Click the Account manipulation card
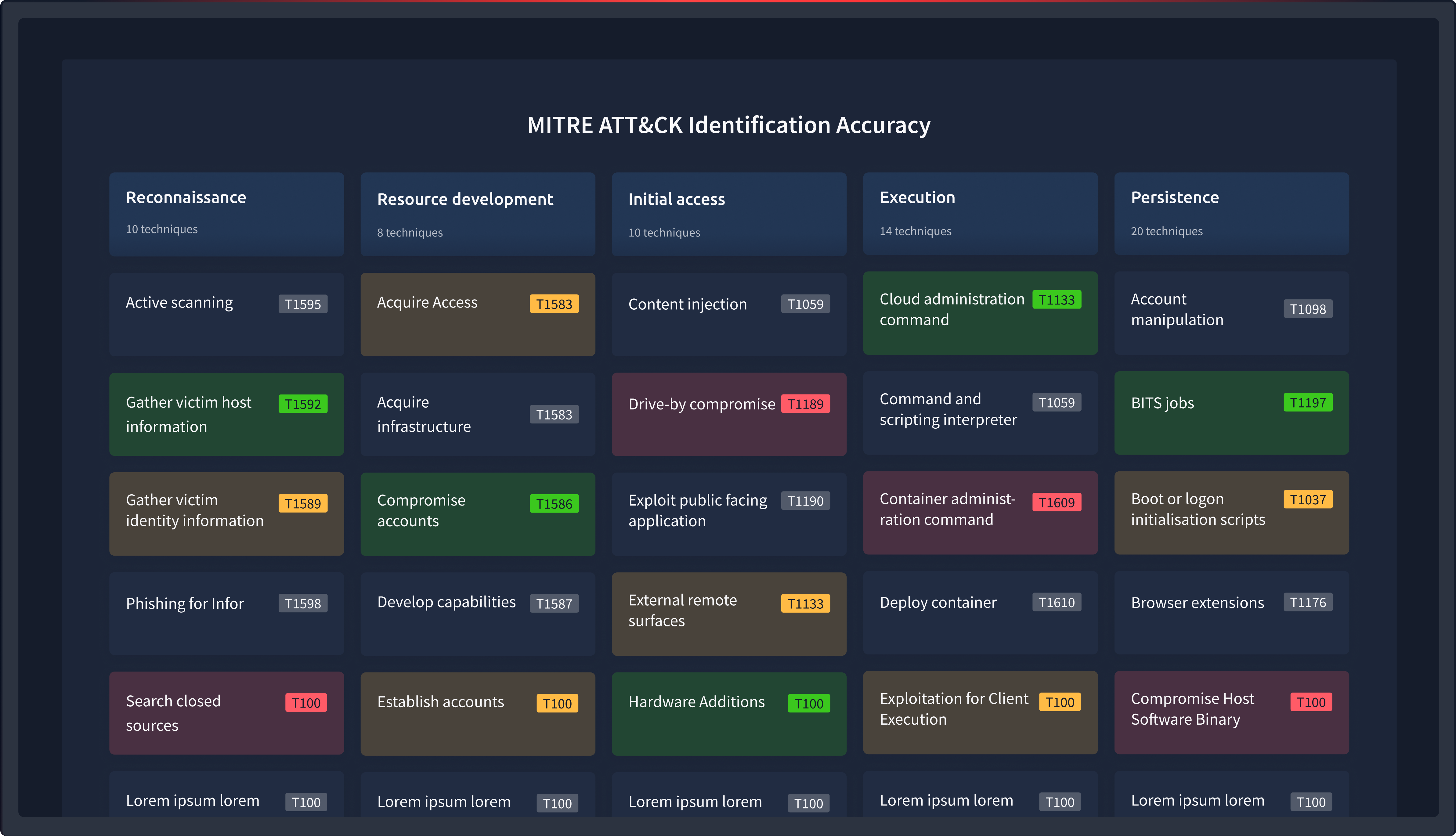The width and height of the screenshot is (1456, 836). tap(1231, 313)
